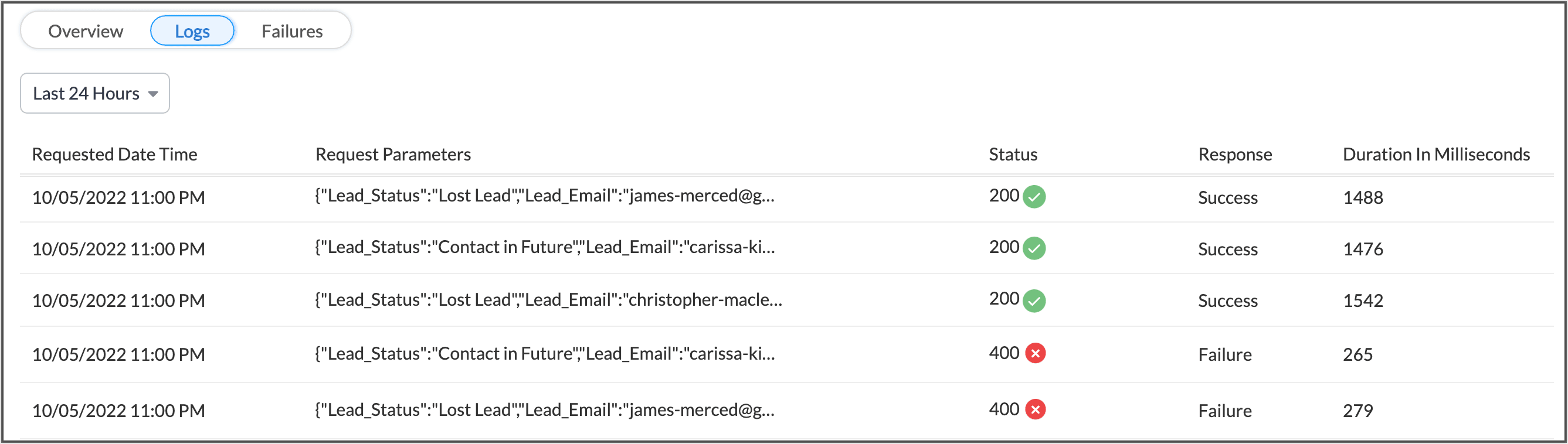Click the Duration In Milliseconds header

(x=1435, y=155)
